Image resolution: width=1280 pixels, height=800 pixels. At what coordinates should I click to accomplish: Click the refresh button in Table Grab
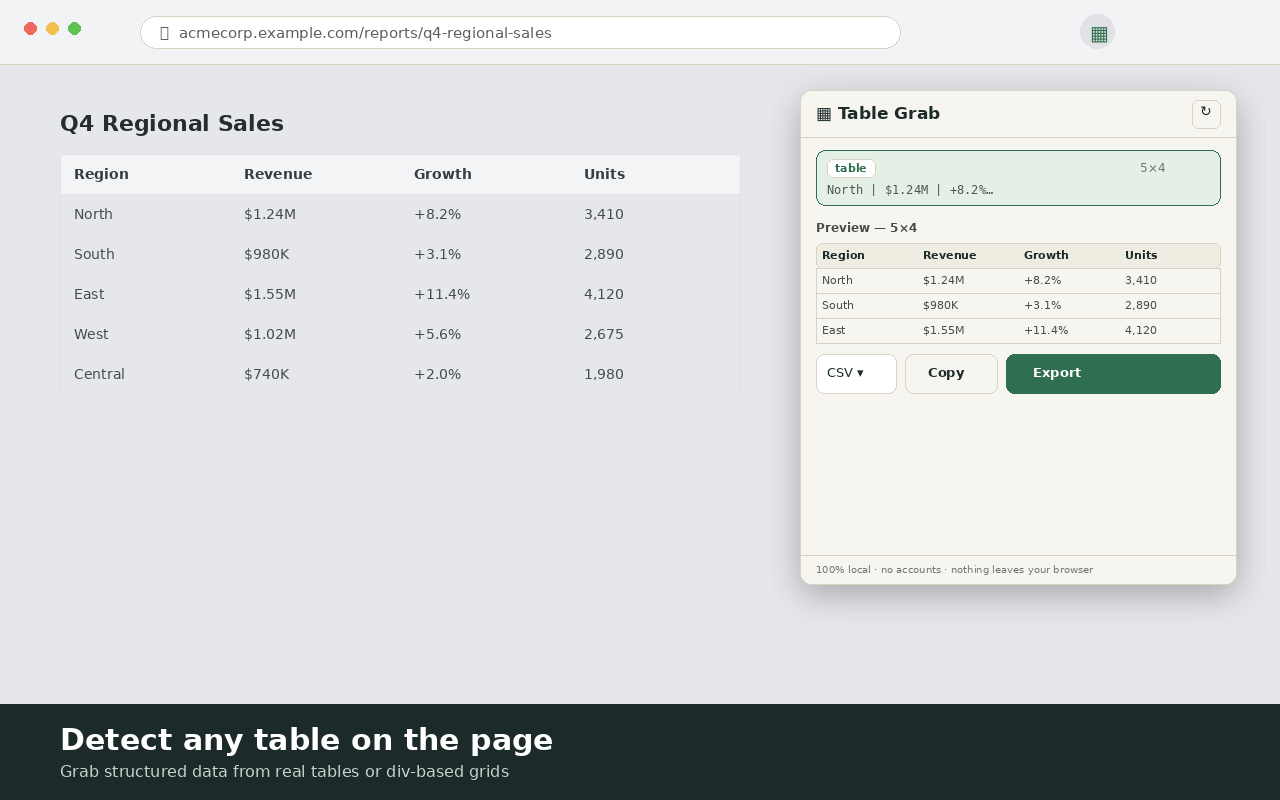[1206, 114]
